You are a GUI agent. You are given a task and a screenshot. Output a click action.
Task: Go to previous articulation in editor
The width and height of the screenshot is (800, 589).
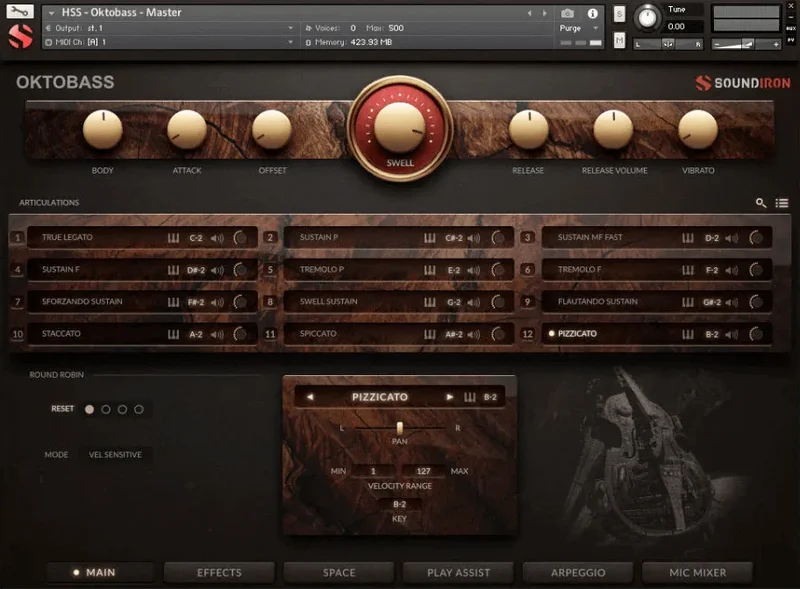310,397
